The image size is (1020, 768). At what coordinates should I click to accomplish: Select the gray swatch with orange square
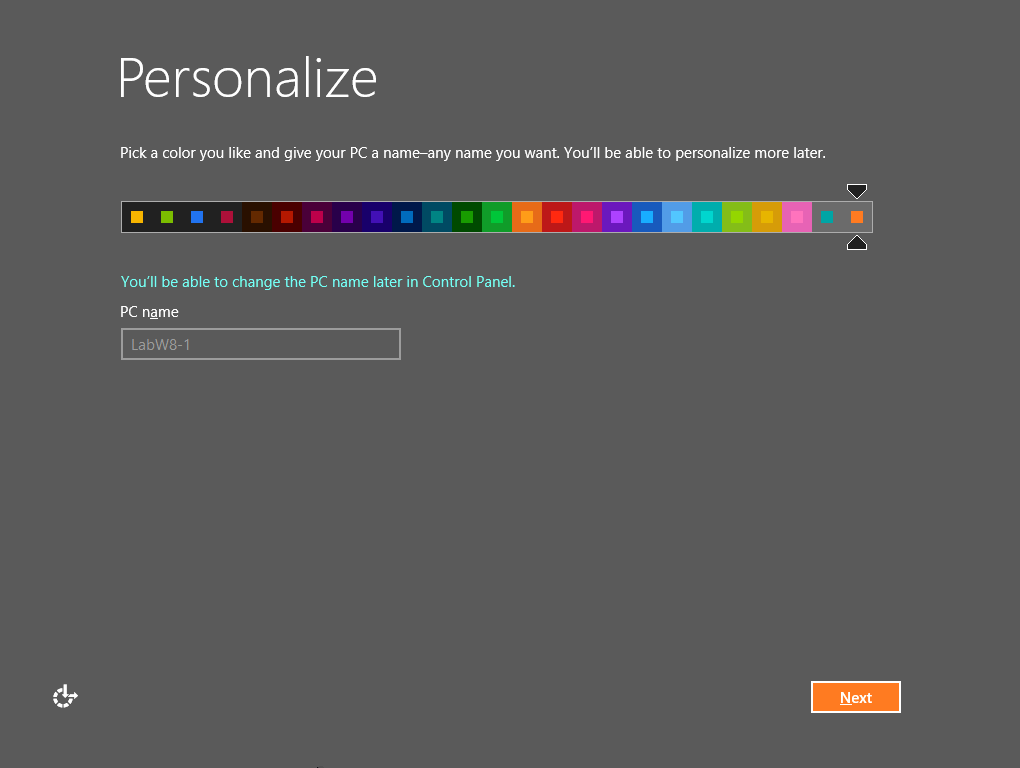coord(857,217)
